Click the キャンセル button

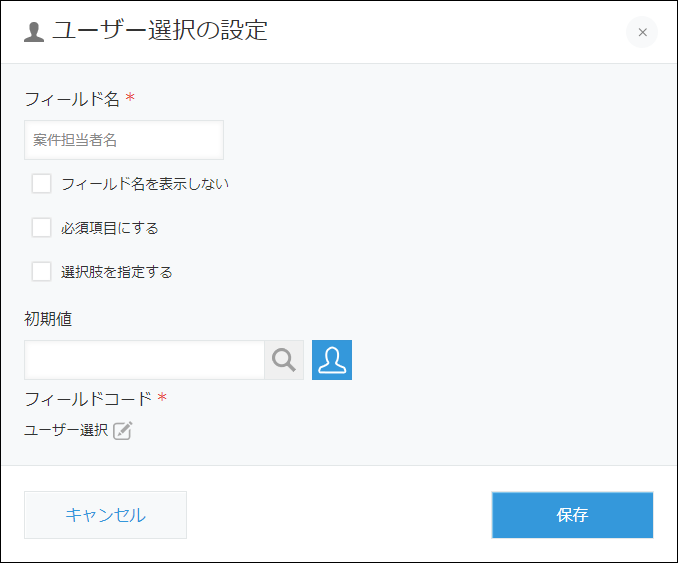point(106,515)
